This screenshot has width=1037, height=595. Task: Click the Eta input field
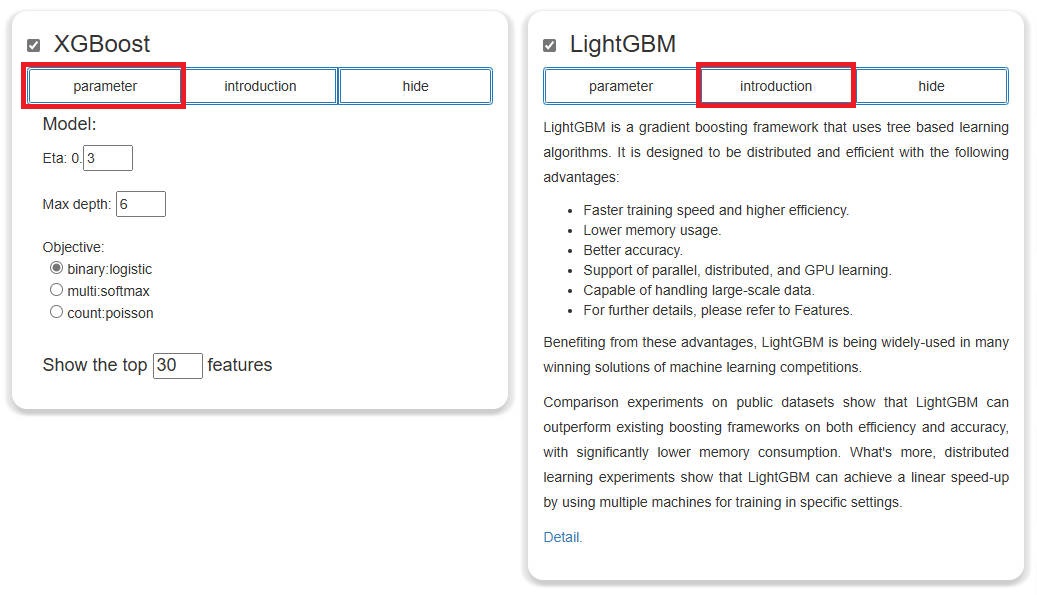coord(108,158)
